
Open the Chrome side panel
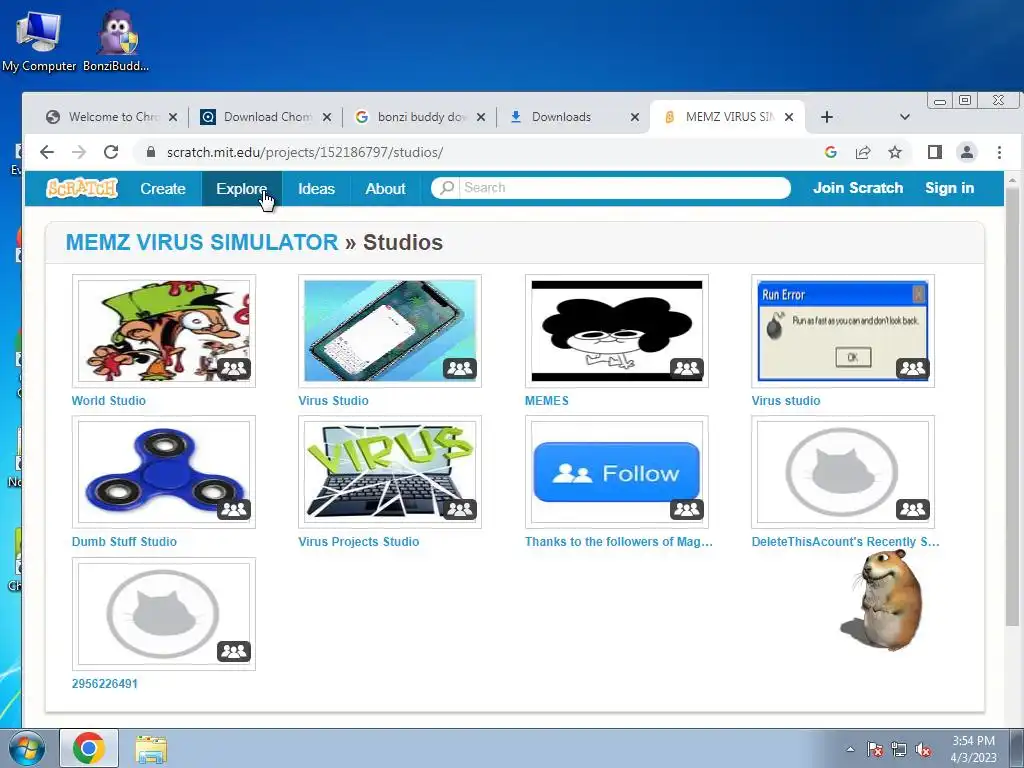pyautogui.click(x=935, y=152)
